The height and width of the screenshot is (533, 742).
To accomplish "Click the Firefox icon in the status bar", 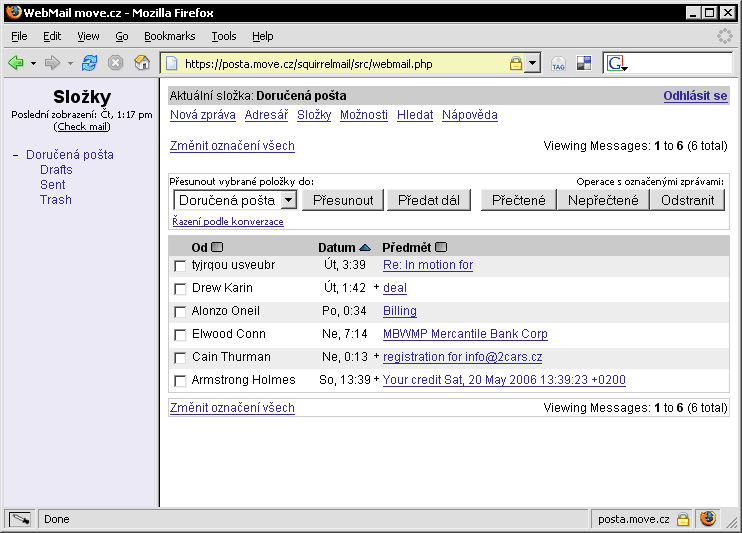I will 708,518.
